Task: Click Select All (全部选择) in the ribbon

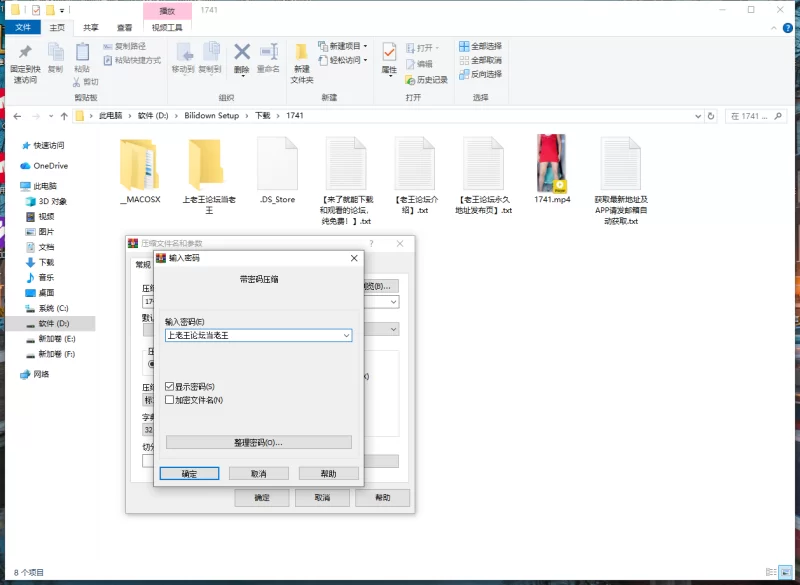Action: point(480,46)
